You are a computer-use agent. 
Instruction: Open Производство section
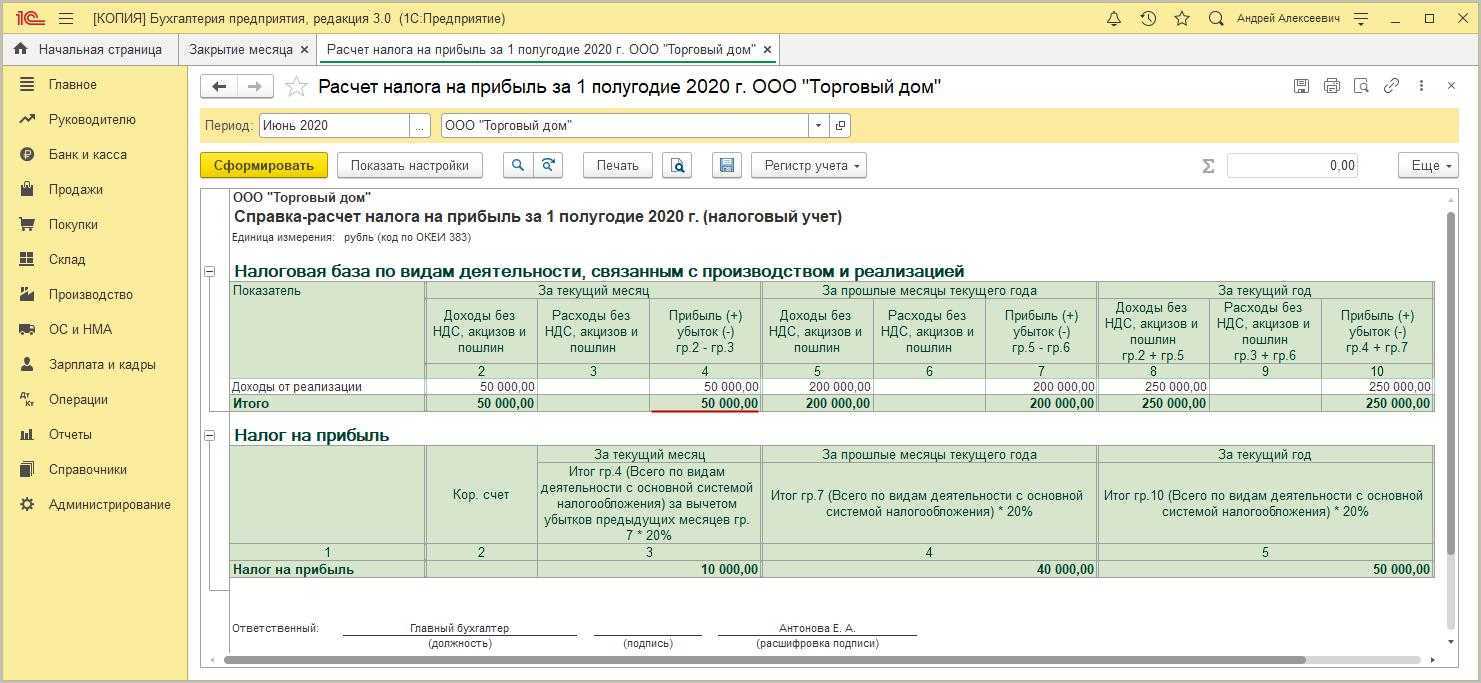tap(91, 294)
